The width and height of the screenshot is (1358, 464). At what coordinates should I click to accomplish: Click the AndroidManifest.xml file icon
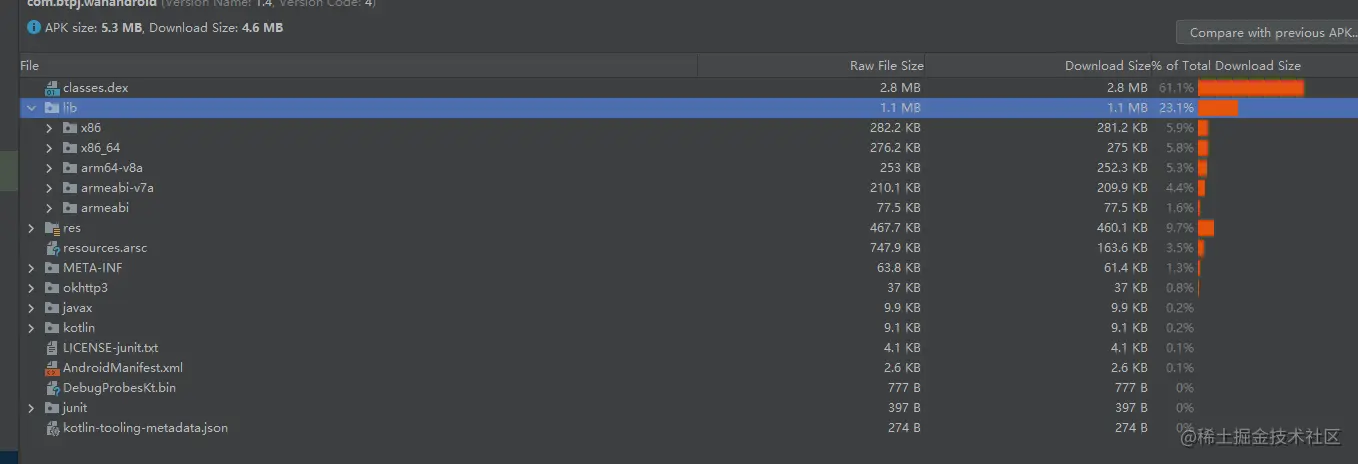[x=52, y=368]
